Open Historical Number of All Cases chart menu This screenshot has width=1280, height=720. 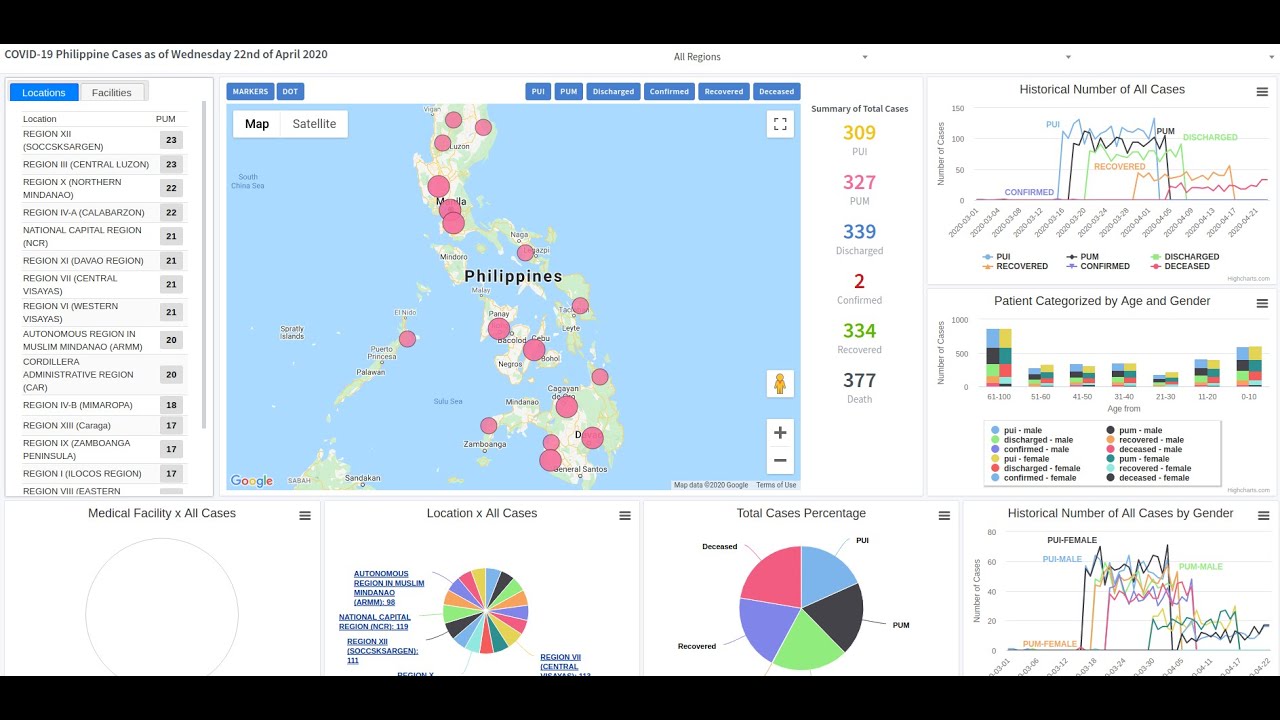tap(1262, 92)
